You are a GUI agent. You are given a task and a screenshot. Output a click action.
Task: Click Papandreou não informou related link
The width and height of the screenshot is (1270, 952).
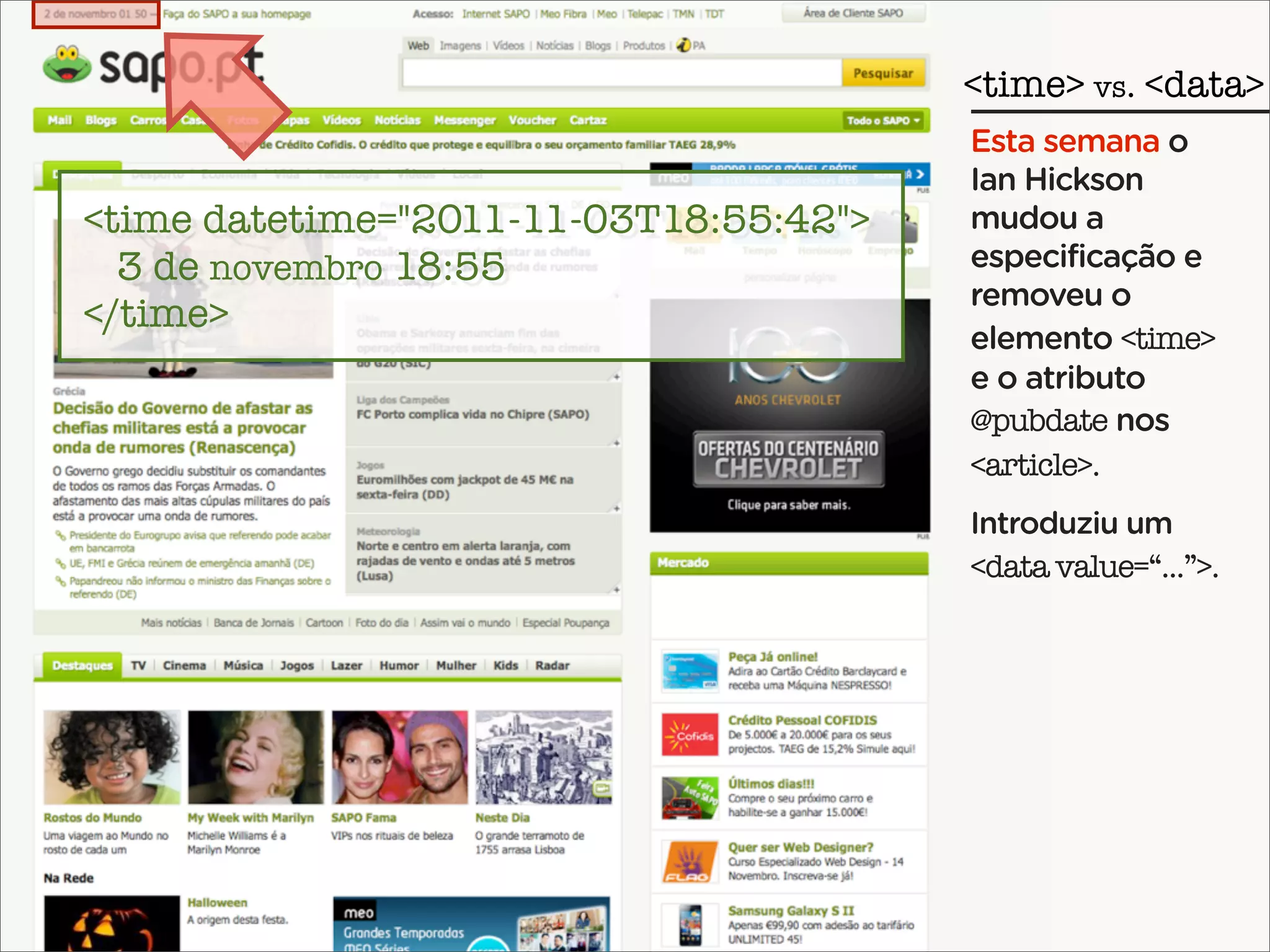click(200, 587)
